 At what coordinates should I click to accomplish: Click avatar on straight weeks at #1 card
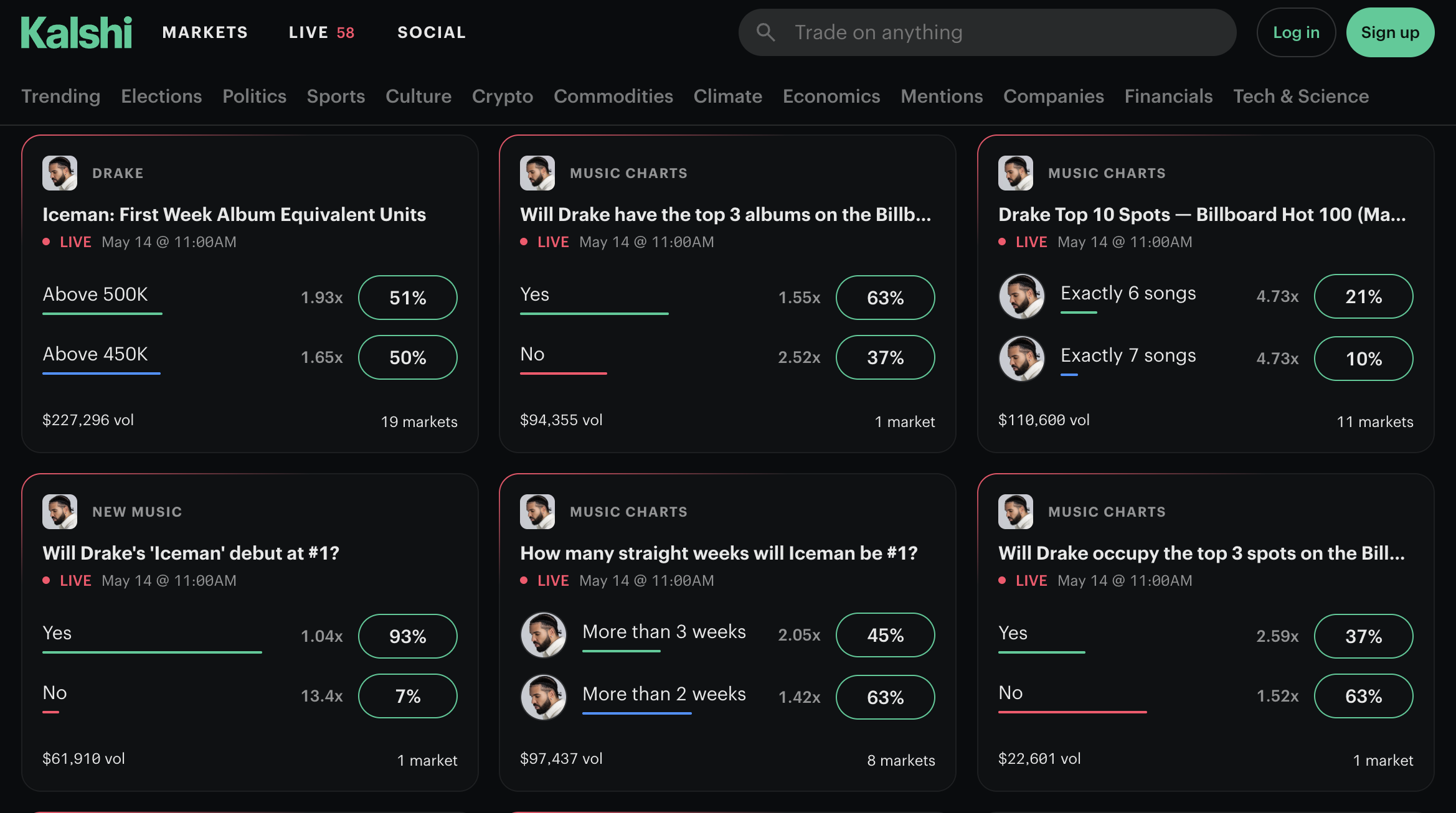point(537,512)
